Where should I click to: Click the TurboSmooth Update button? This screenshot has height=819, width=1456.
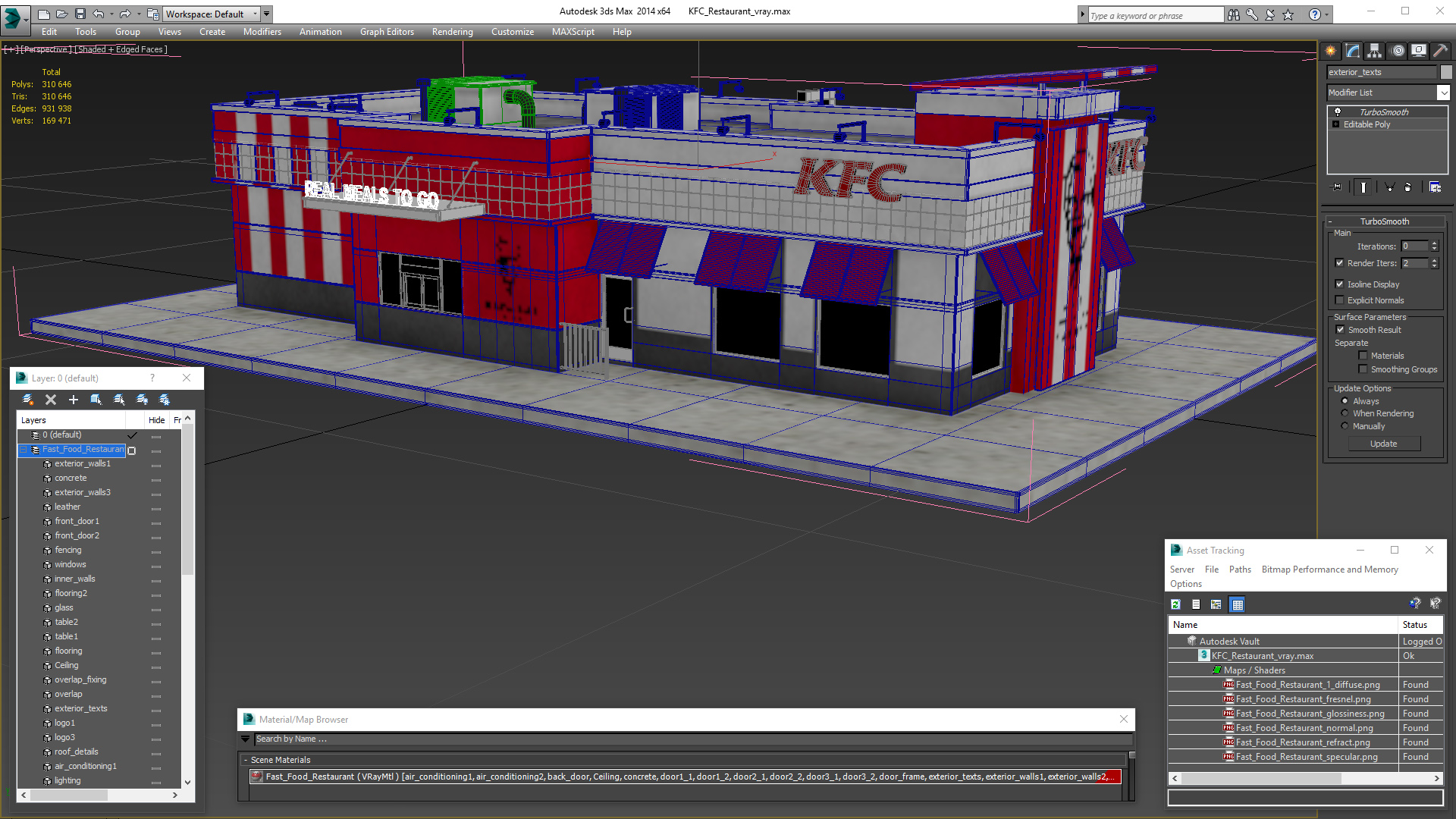click(1384, 444)
